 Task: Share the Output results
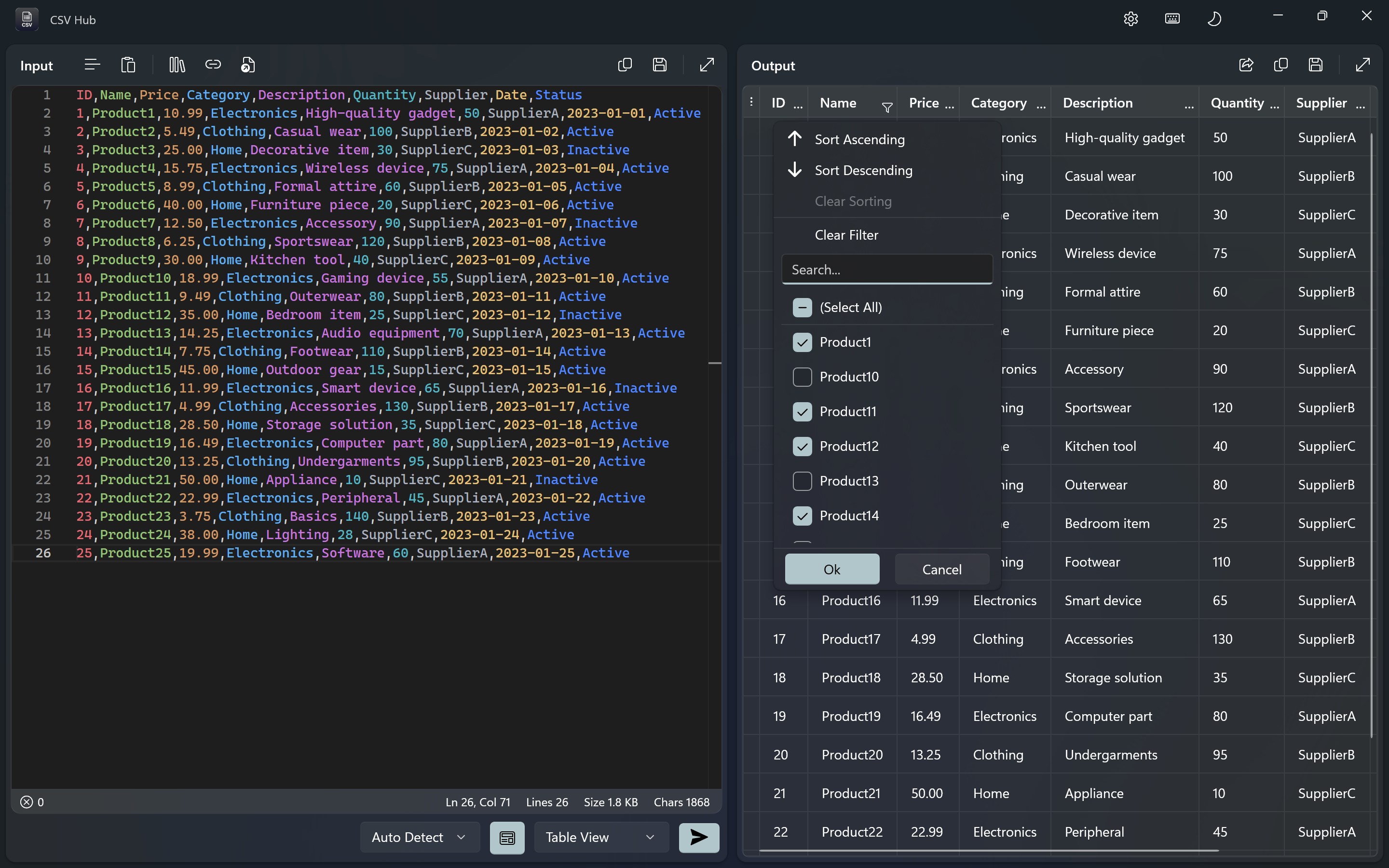tap(1245, 65)
